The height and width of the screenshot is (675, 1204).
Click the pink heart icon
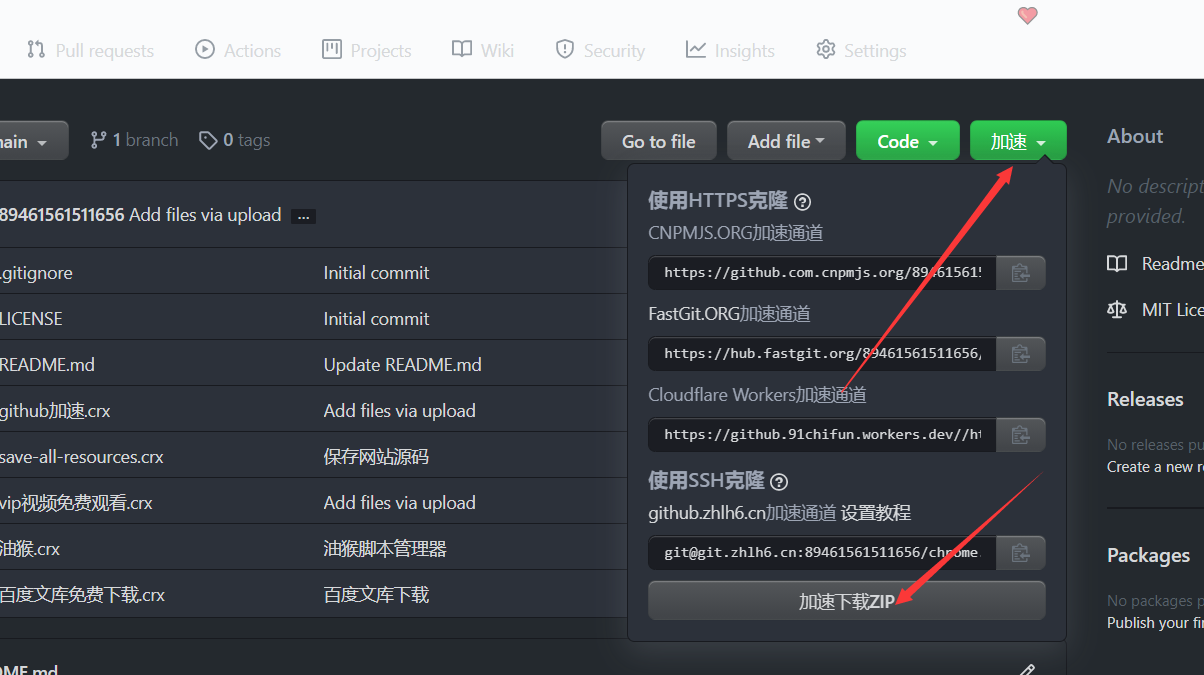pos(1027,15)
